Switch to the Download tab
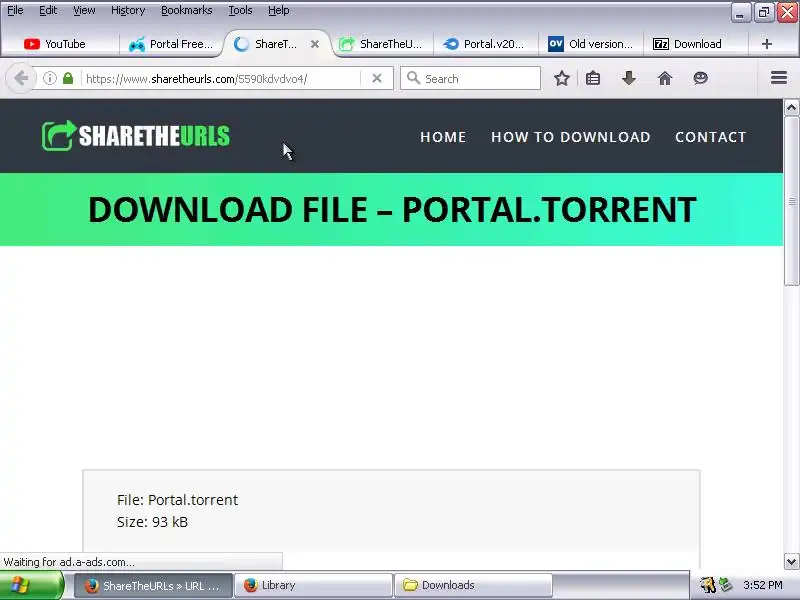 pos(696,44)
